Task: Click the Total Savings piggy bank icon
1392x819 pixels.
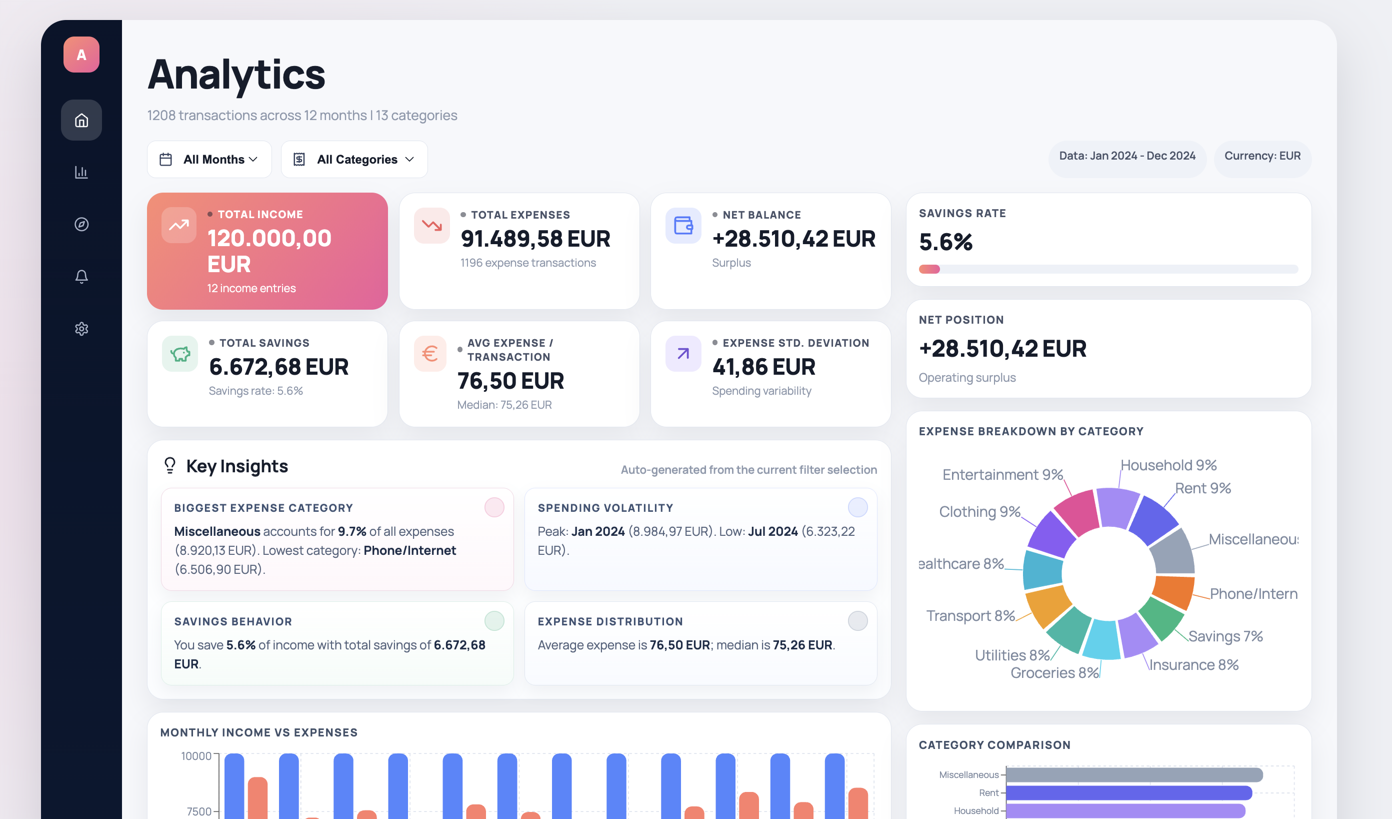Action: point(180,354)
